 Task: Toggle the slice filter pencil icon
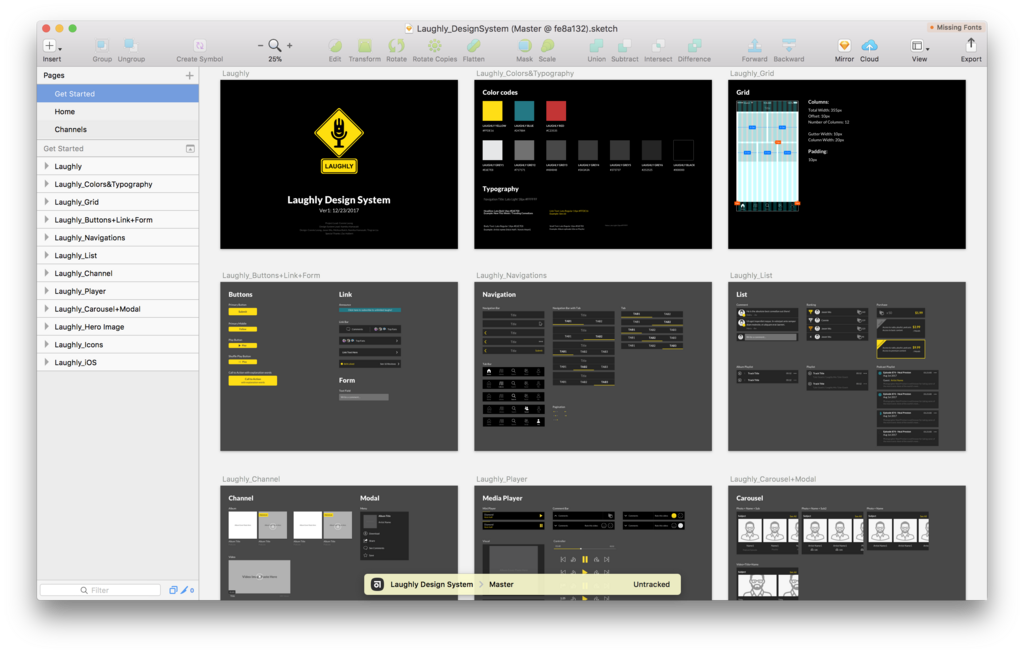click(185, 590)
